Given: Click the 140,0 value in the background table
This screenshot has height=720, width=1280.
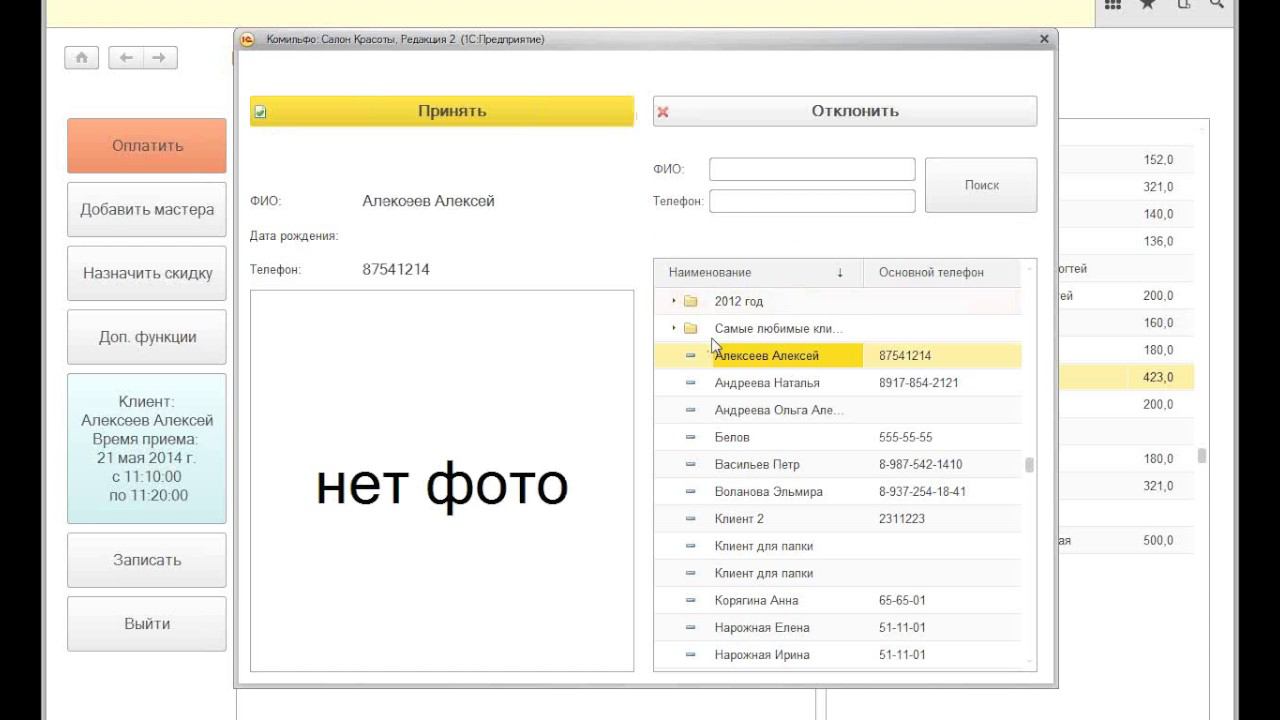Looking at the screenshot, I should [1158, 214].
